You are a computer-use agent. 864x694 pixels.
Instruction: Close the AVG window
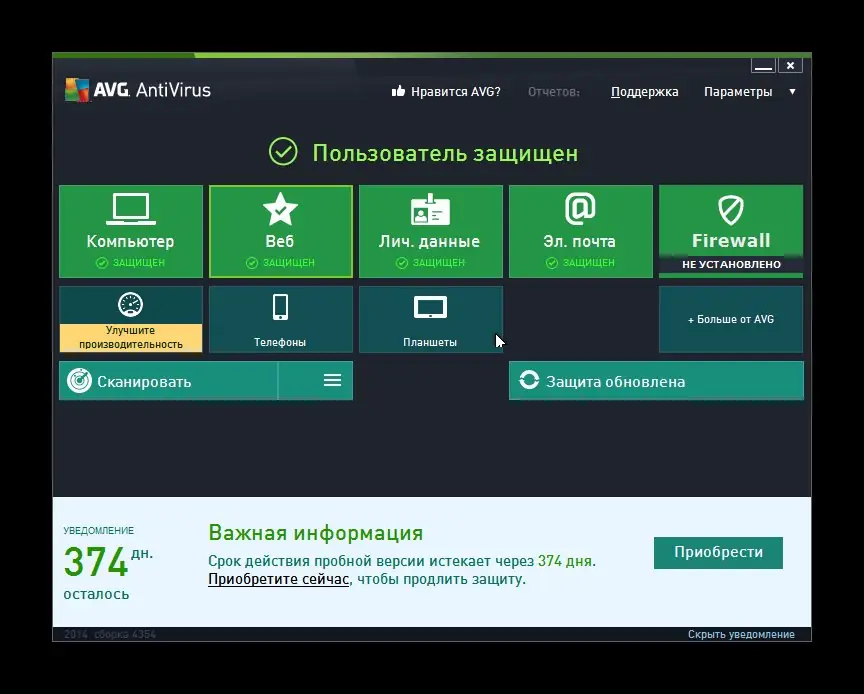[x=790, y=66]
